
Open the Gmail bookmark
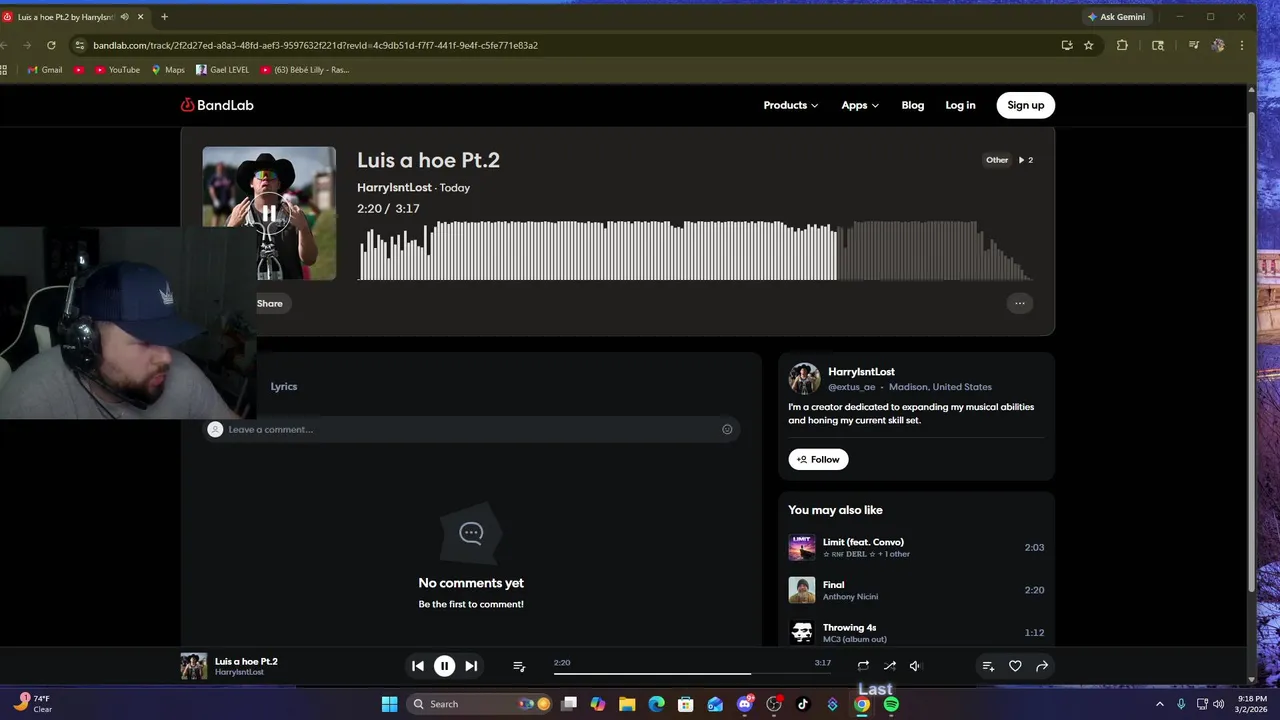coord(45,70)
